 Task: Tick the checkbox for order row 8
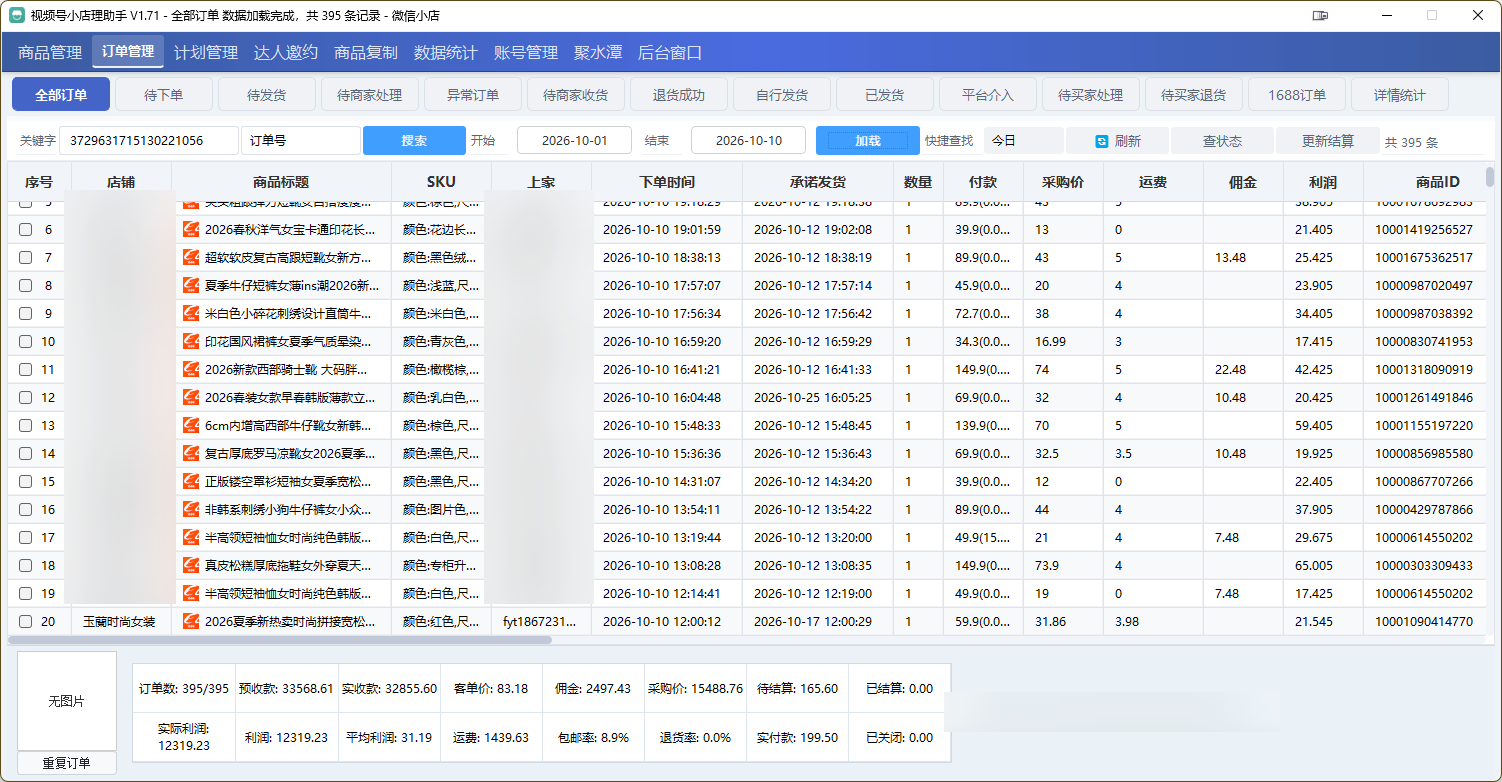tap(26, 285)
